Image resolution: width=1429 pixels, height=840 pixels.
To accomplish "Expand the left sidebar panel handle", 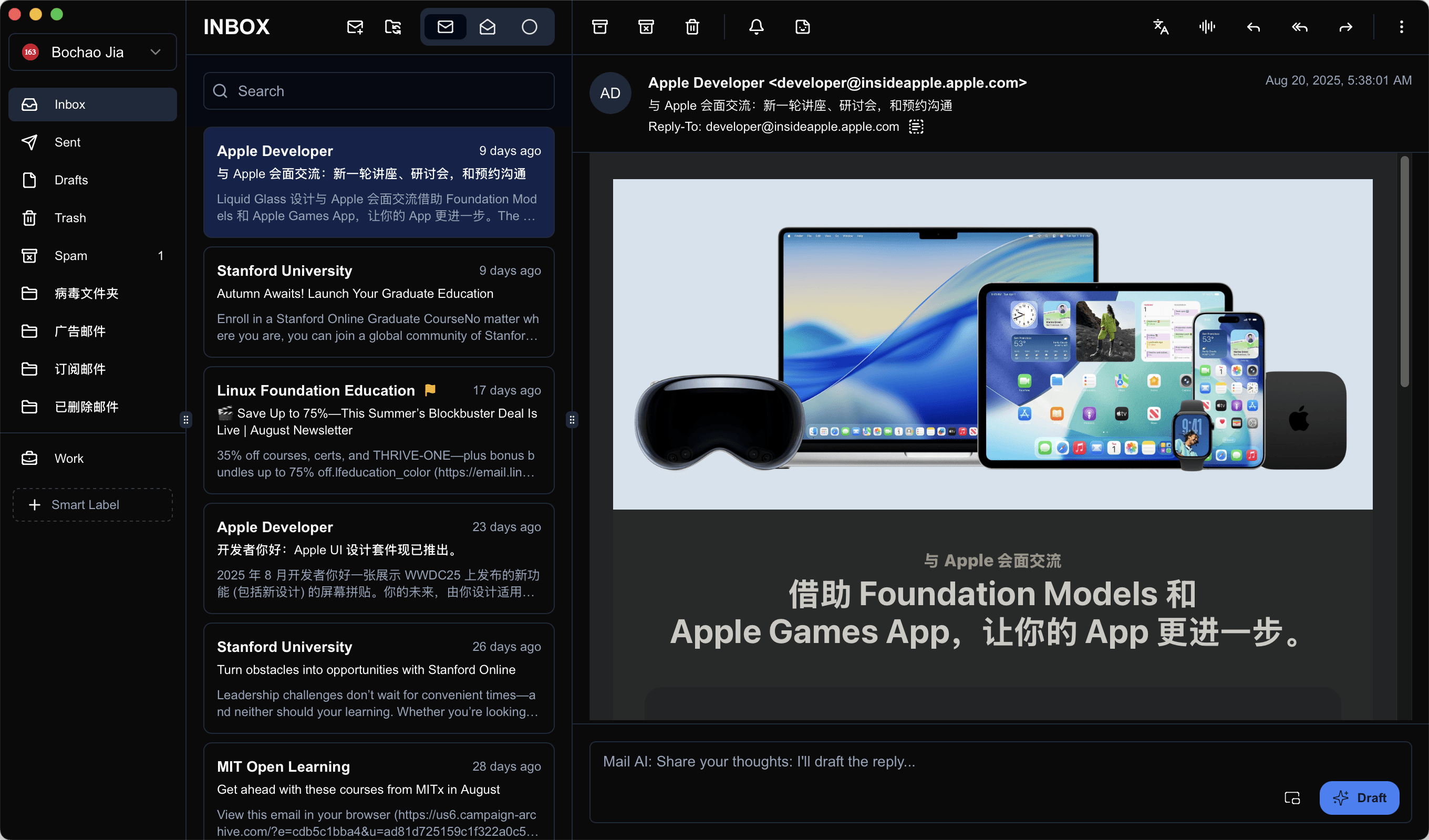I will 185,420.
